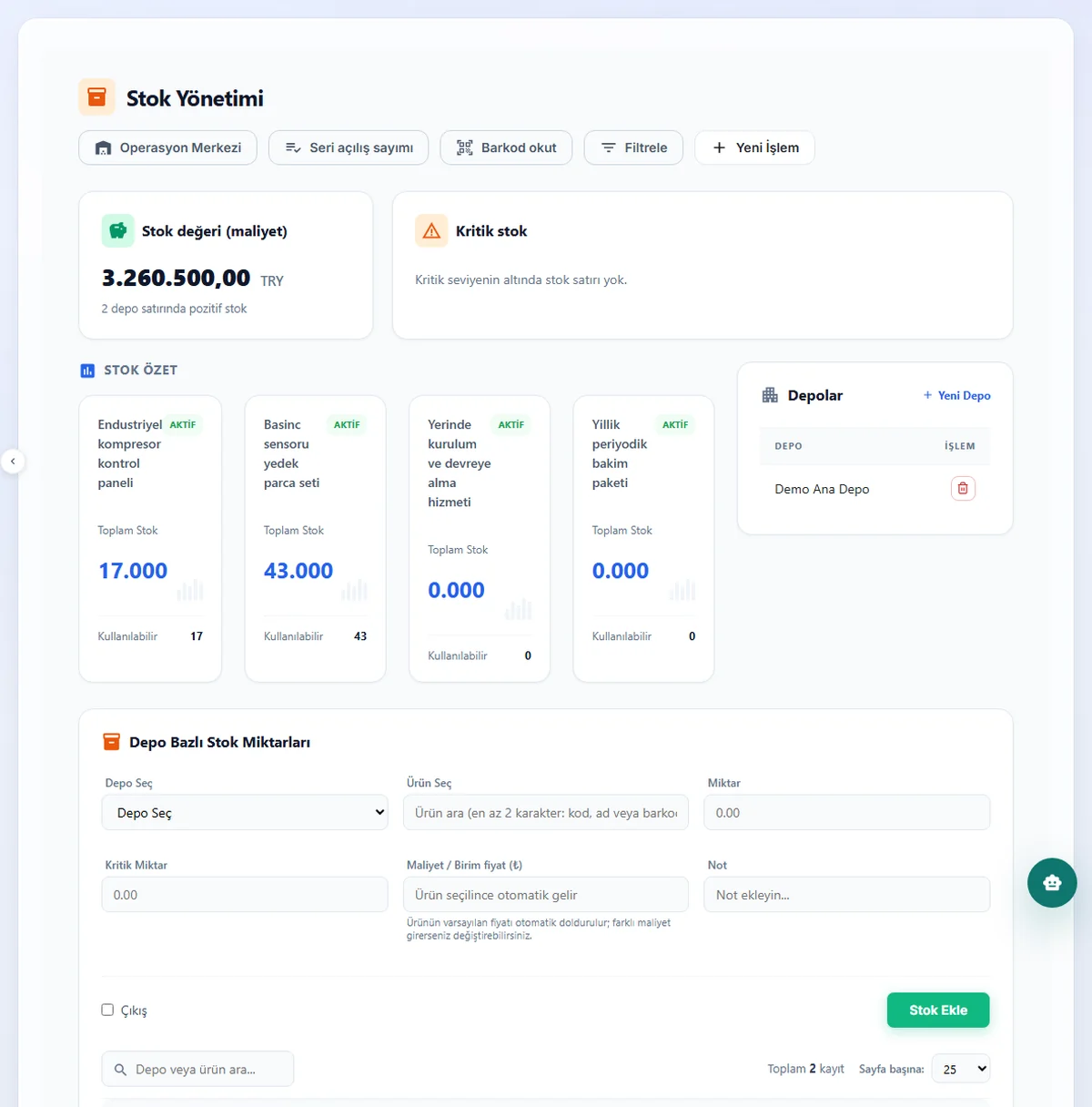The height and width of the screenshot is (1107, 1092).
Task: Collapse the sidebar using the left chevron
Action: (13, 462)
